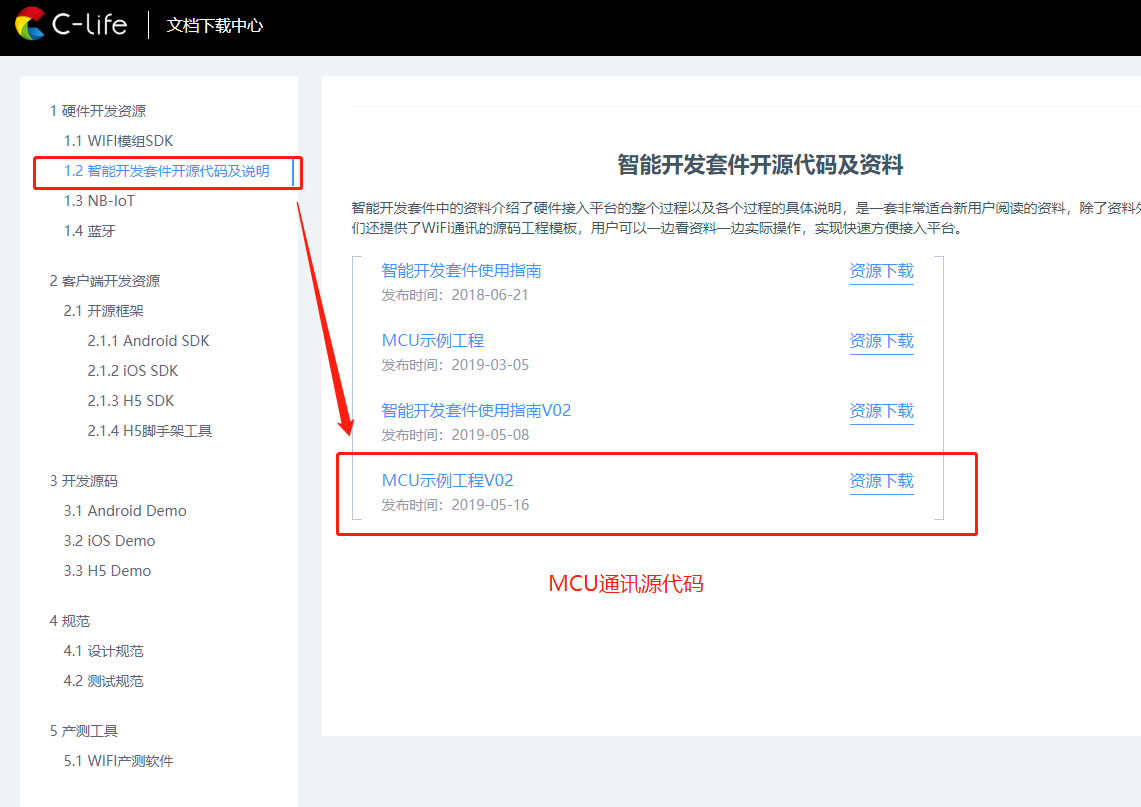Image resolution: width=1141 pixels, height=807 pixels.
Task: Open section 1.1 WIFI模组SDK
Action: pos(118,140)
